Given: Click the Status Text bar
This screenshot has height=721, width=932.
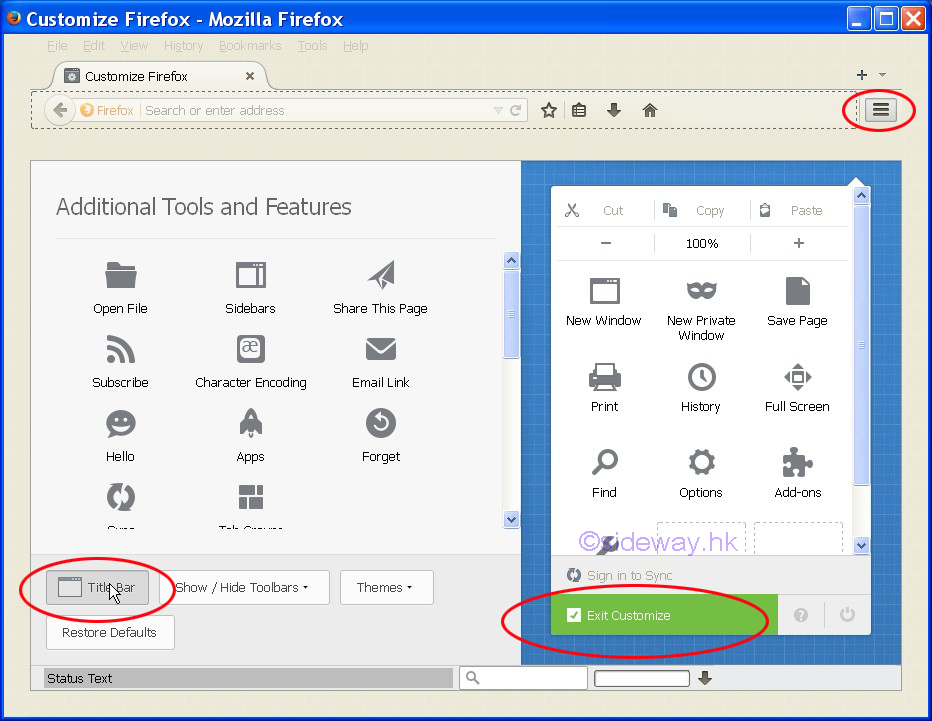Looking at the screenshot, I should 248,678.
